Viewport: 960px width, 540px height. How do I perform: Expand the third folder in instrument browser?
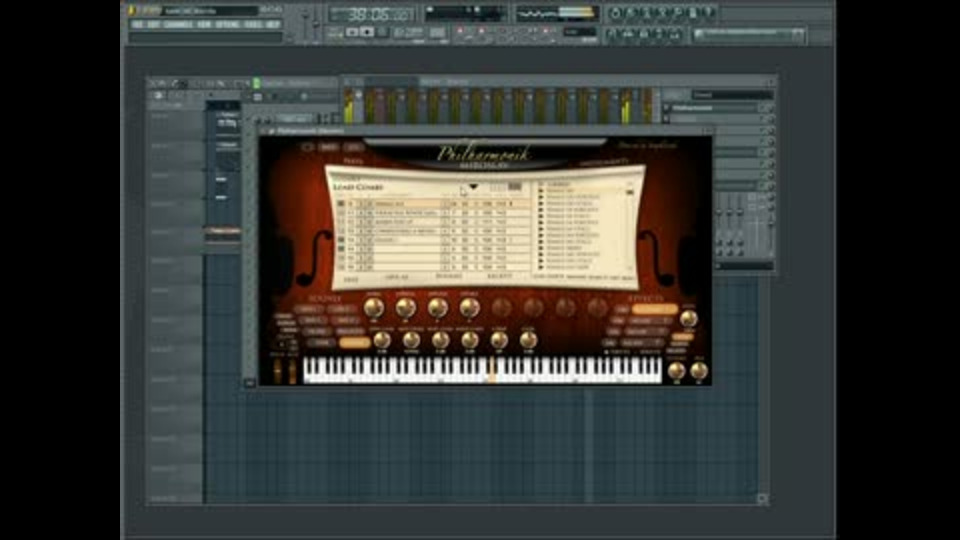coord(541,203)
